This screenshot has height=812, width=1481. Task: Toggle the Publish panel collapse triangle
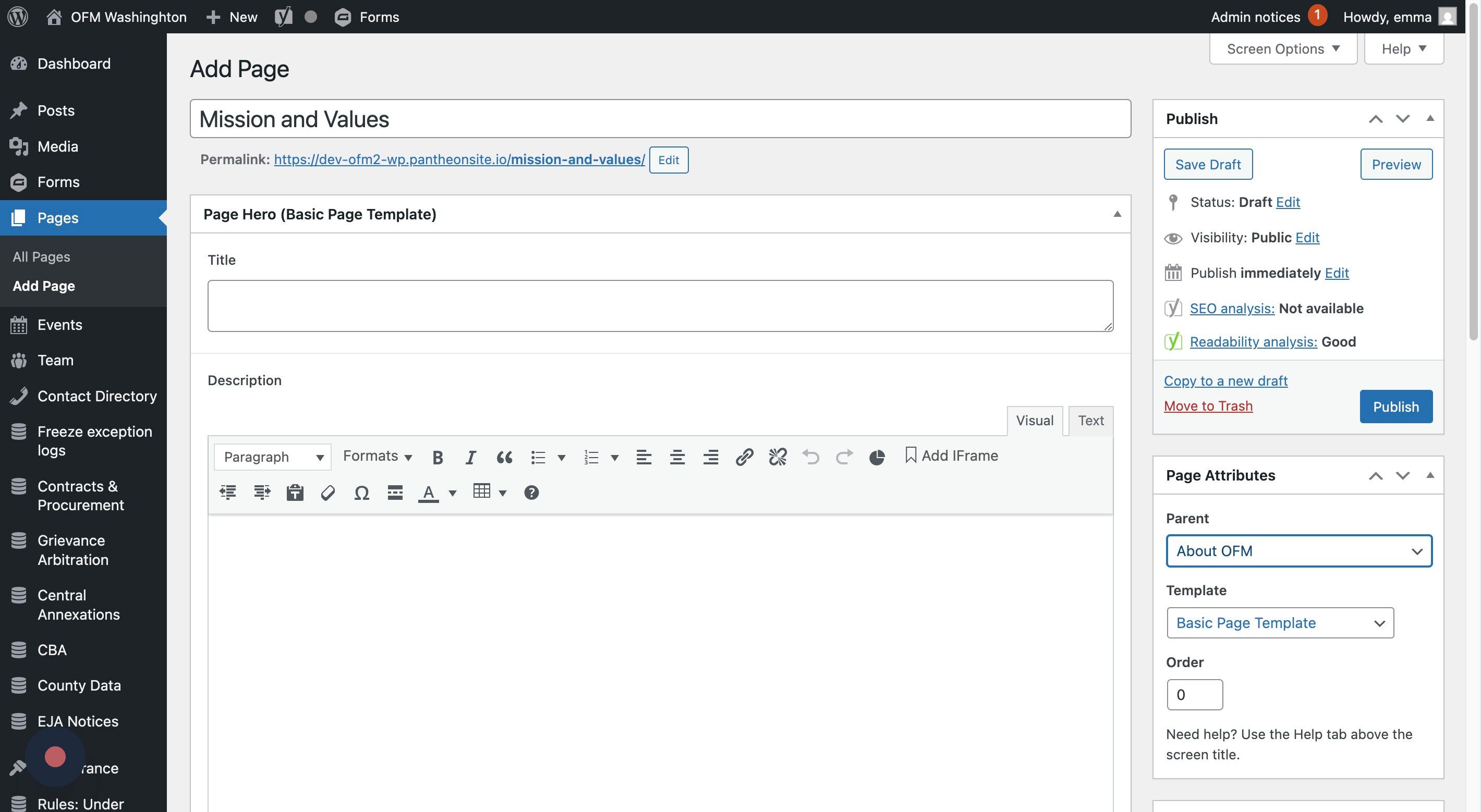1430,118
